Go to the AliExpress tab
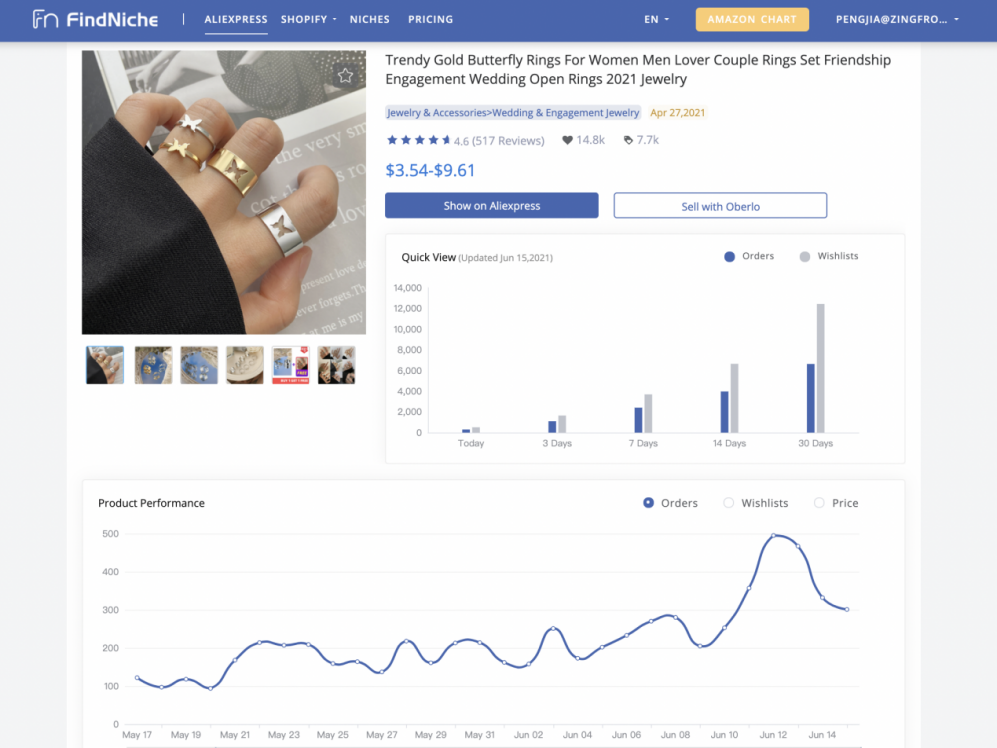 (x=236, y=20)
